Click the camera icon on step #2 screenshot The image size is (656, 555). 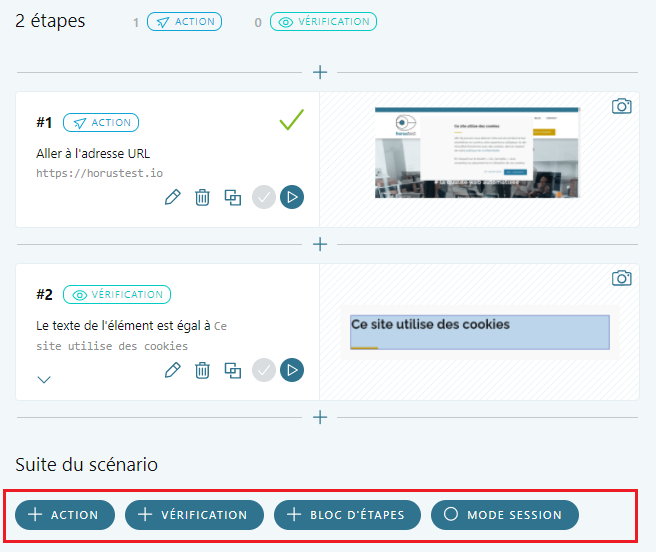point(621,278)
